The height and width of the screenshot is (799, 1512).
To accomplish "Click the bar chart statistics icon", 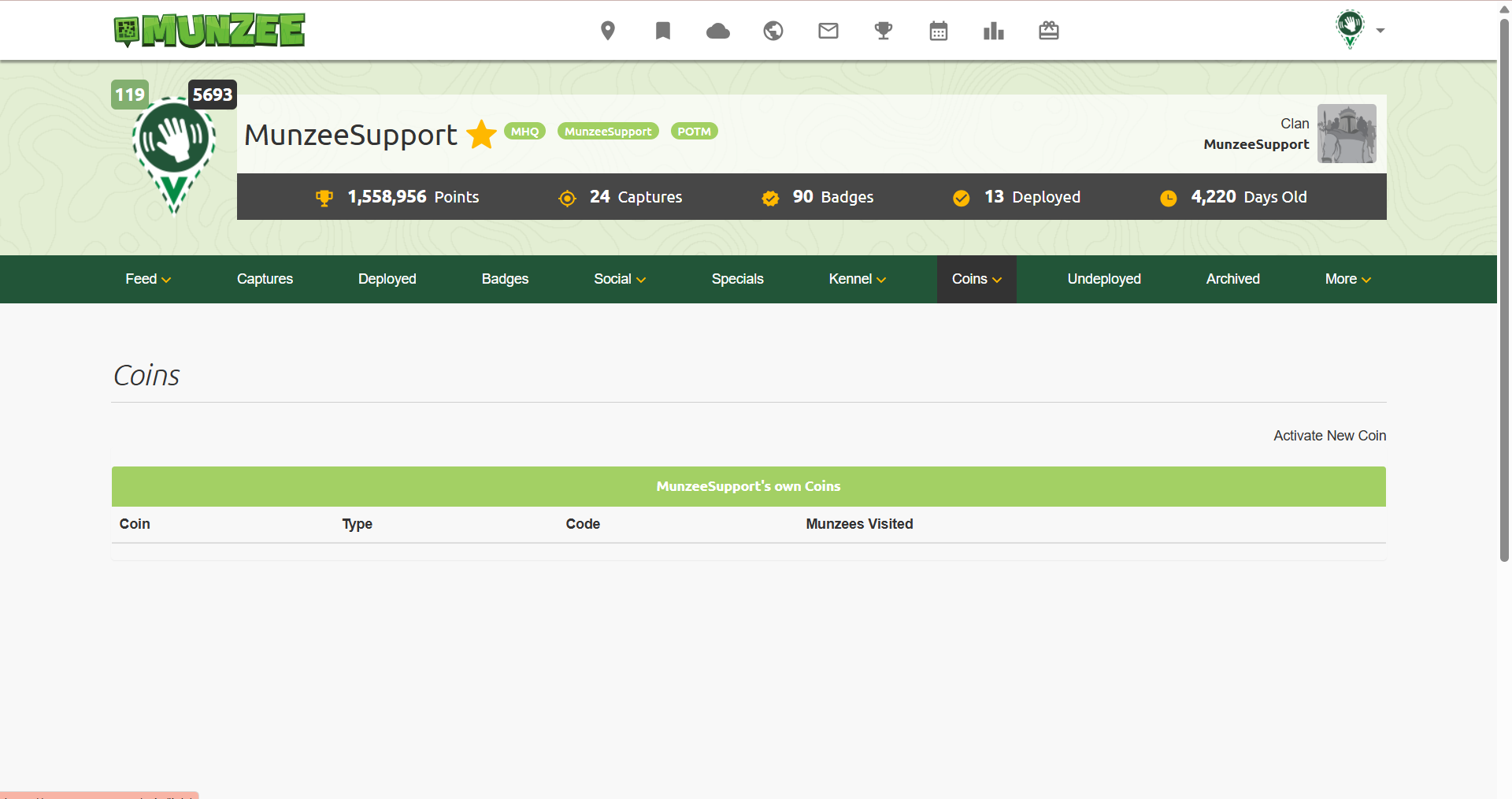I will click(x=993, y=31).
